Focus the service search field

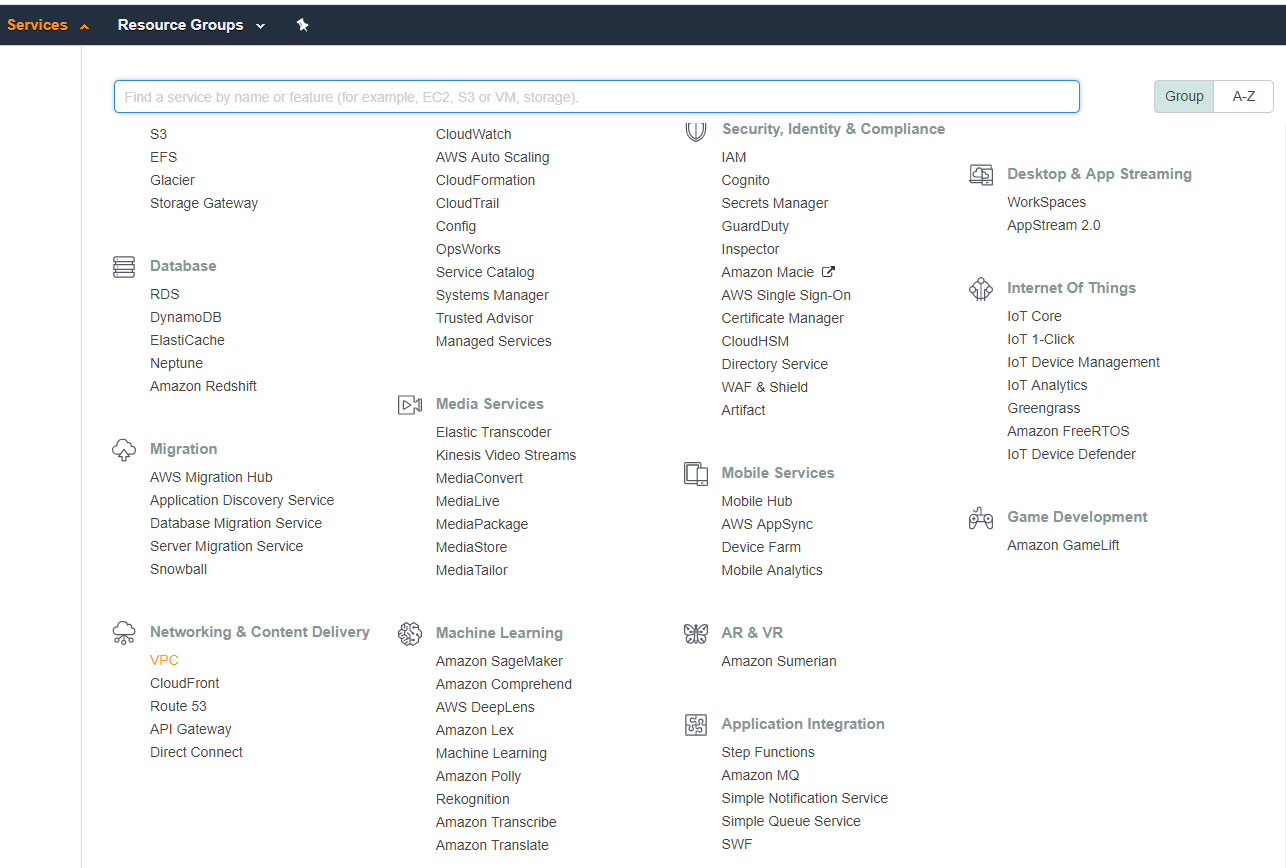597,97
